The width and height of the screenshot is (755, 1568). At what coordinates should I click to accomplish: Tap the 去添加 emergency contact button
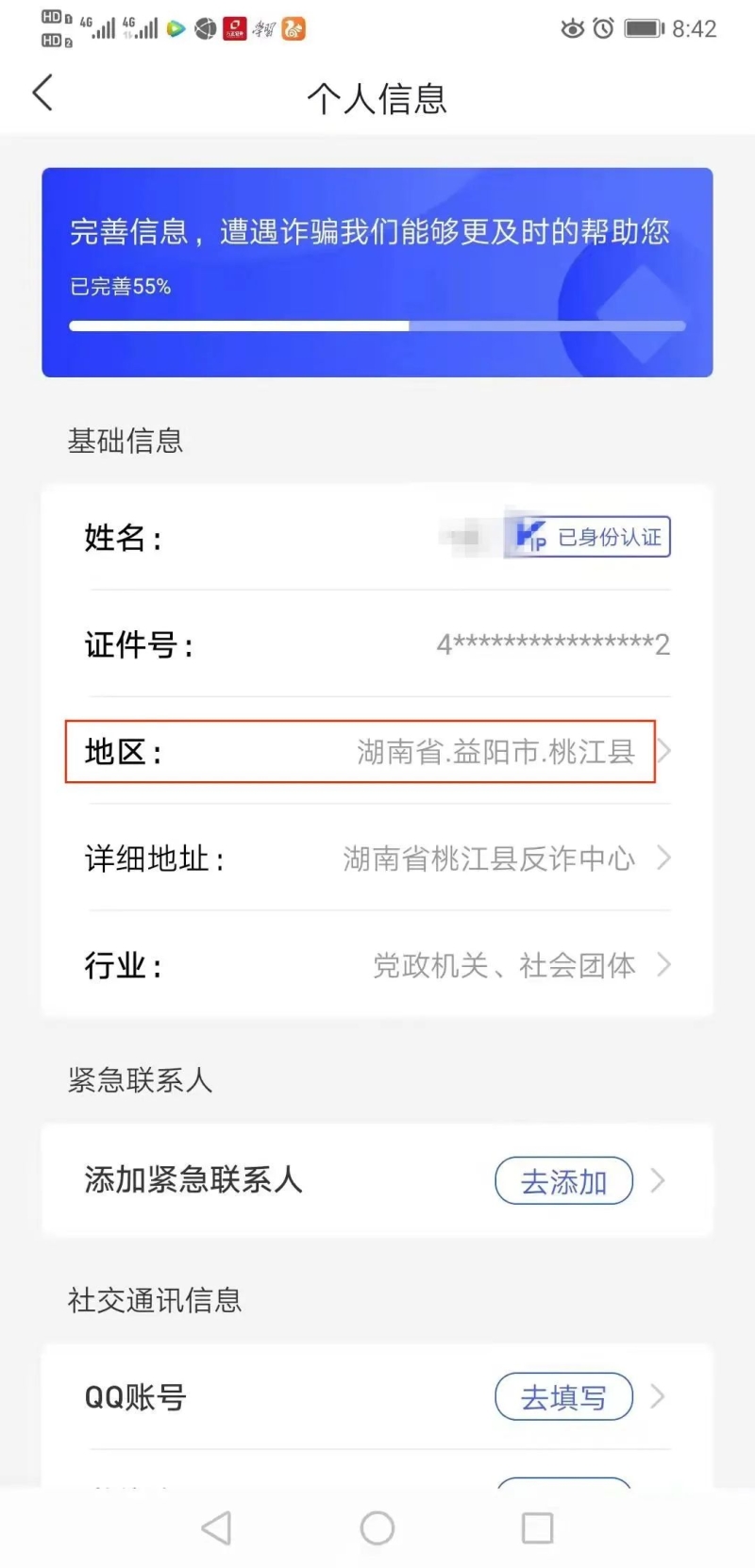point(563,1180)
